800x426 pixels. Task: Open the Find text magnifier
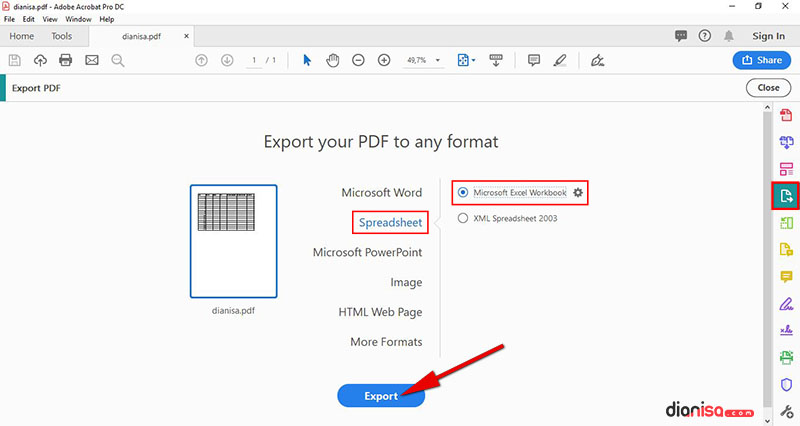(118, 60)
